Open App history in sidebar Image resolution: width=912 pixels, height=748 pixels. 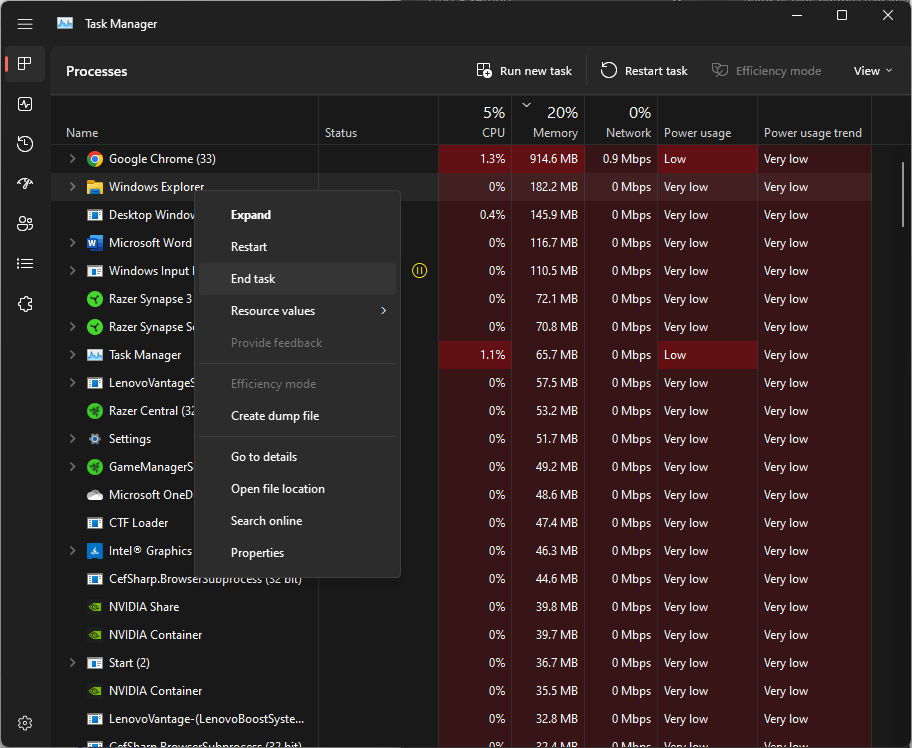(x=24, y=144)
